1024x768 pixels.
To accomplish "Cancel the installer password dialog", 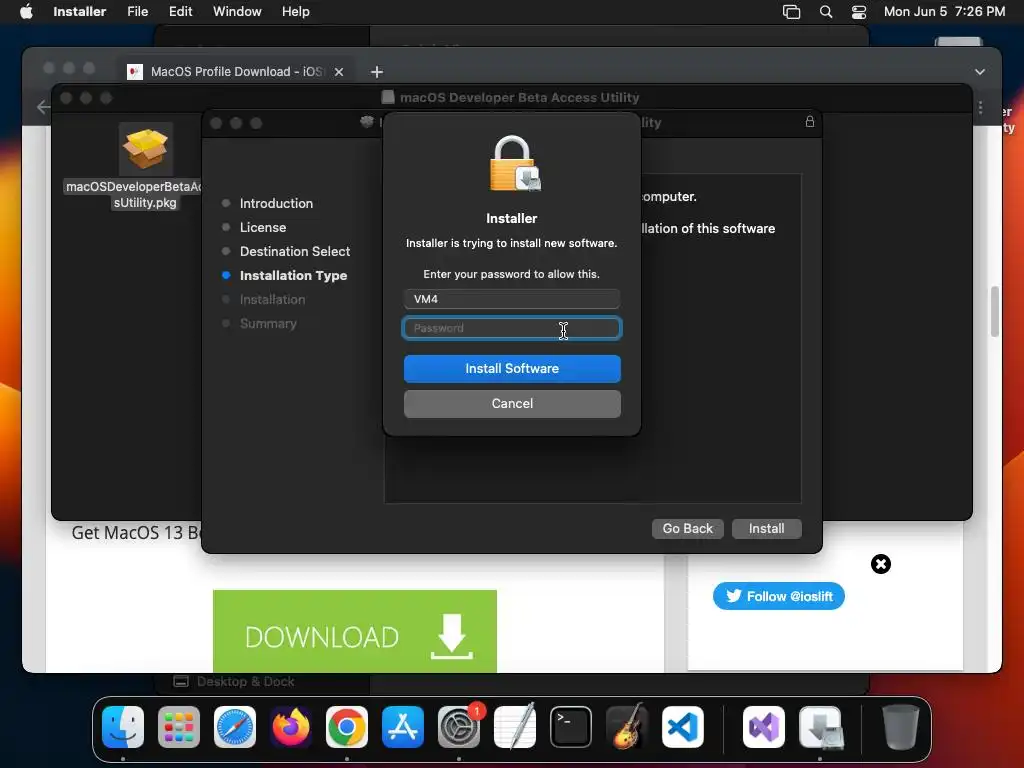I will coord(512,404).
